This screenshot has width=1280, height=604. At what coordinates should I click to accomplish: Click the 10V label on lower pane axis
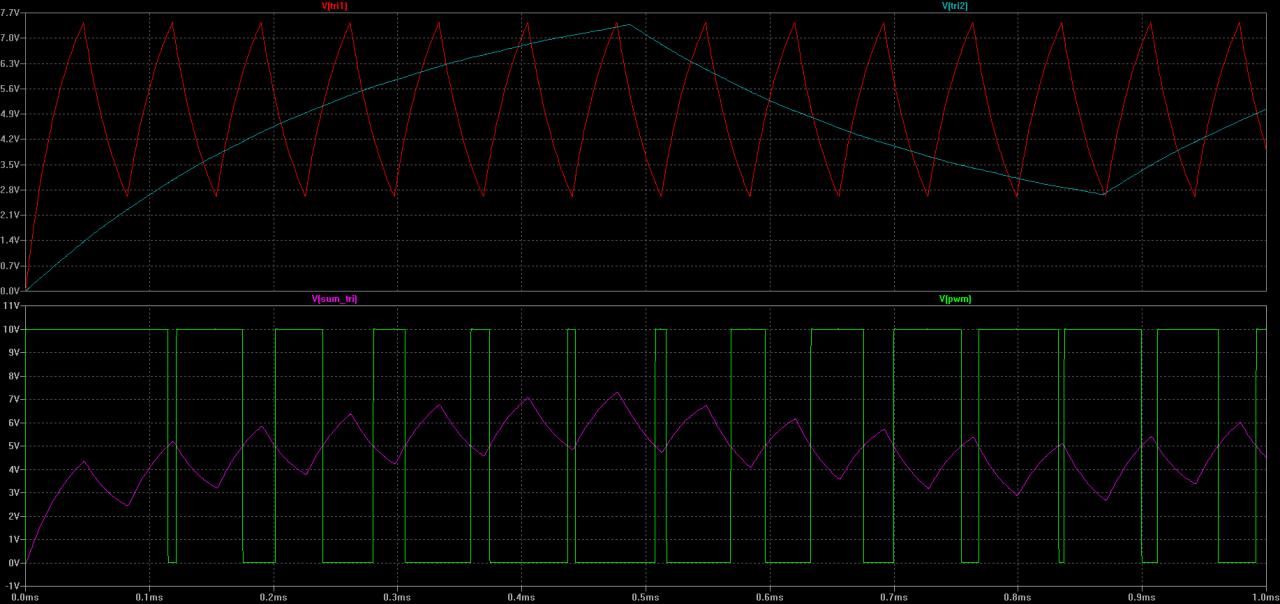click(12, 329)
